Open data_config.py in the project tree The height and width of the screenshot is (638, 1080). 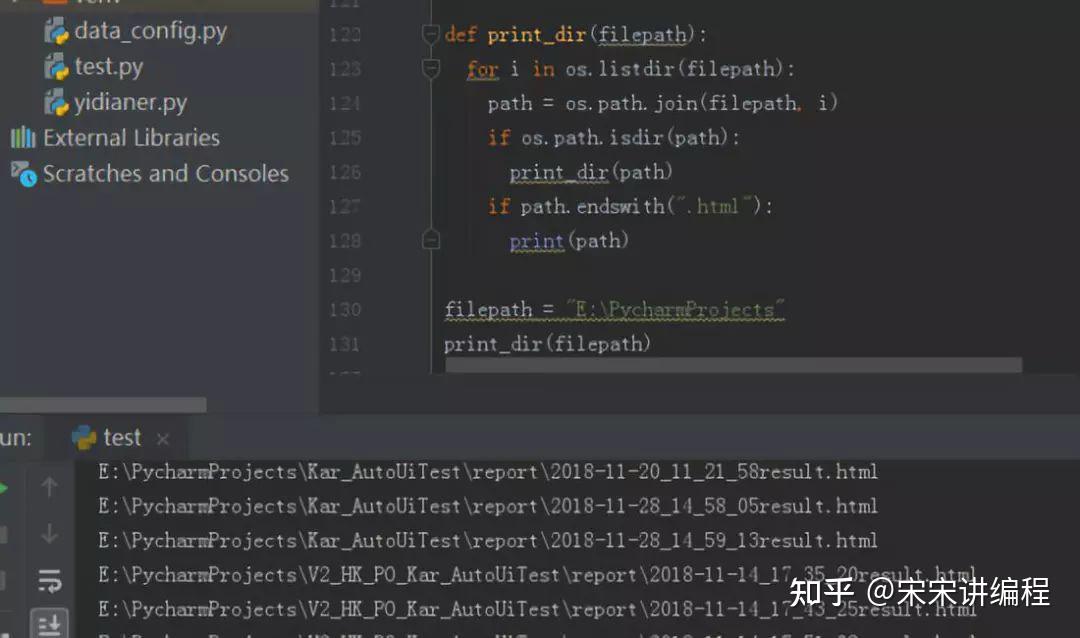pos(150,31)
